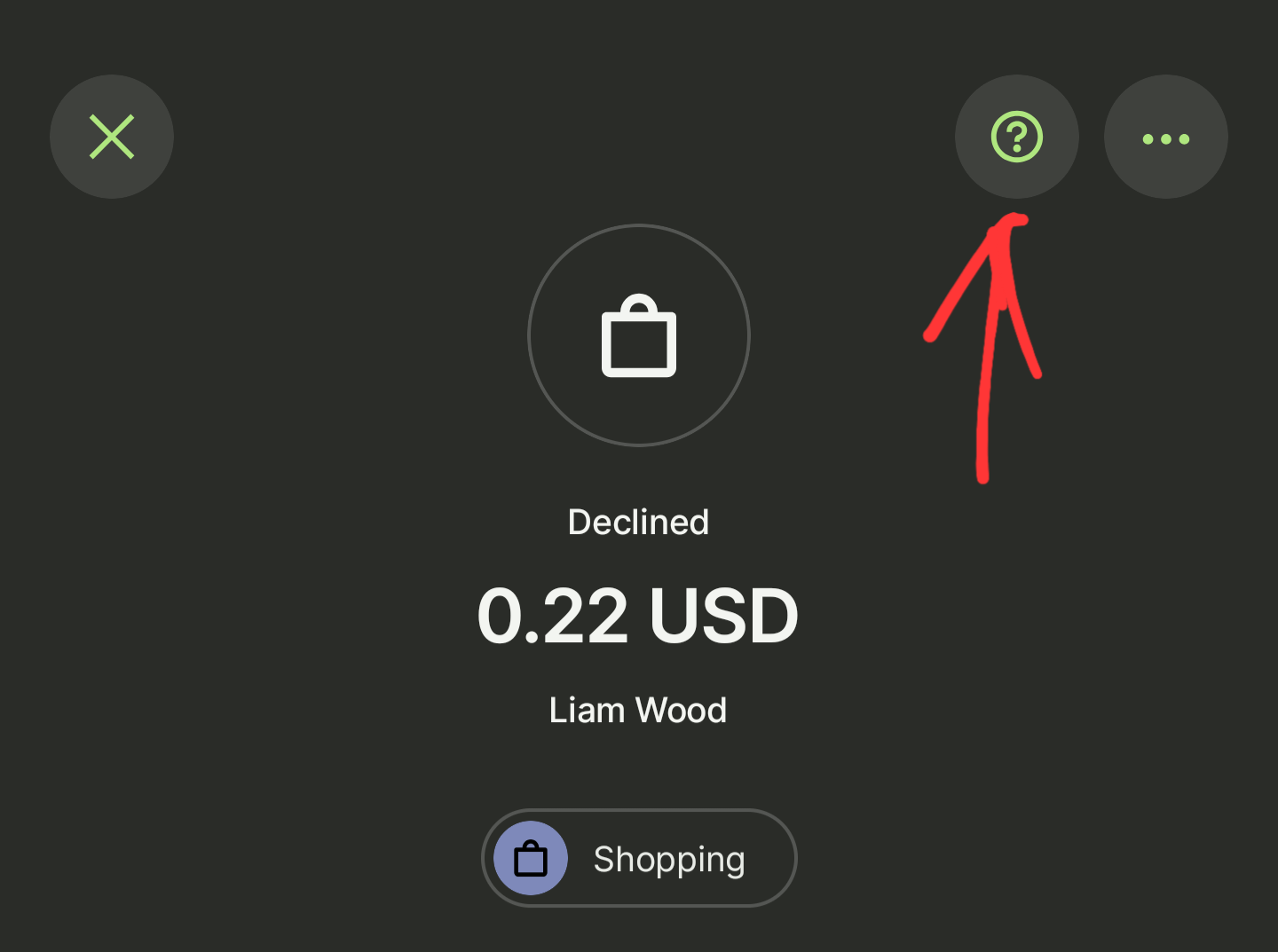Open help via question mark icon
This screenshot has height=952, width=1278.
point(1016,137)
